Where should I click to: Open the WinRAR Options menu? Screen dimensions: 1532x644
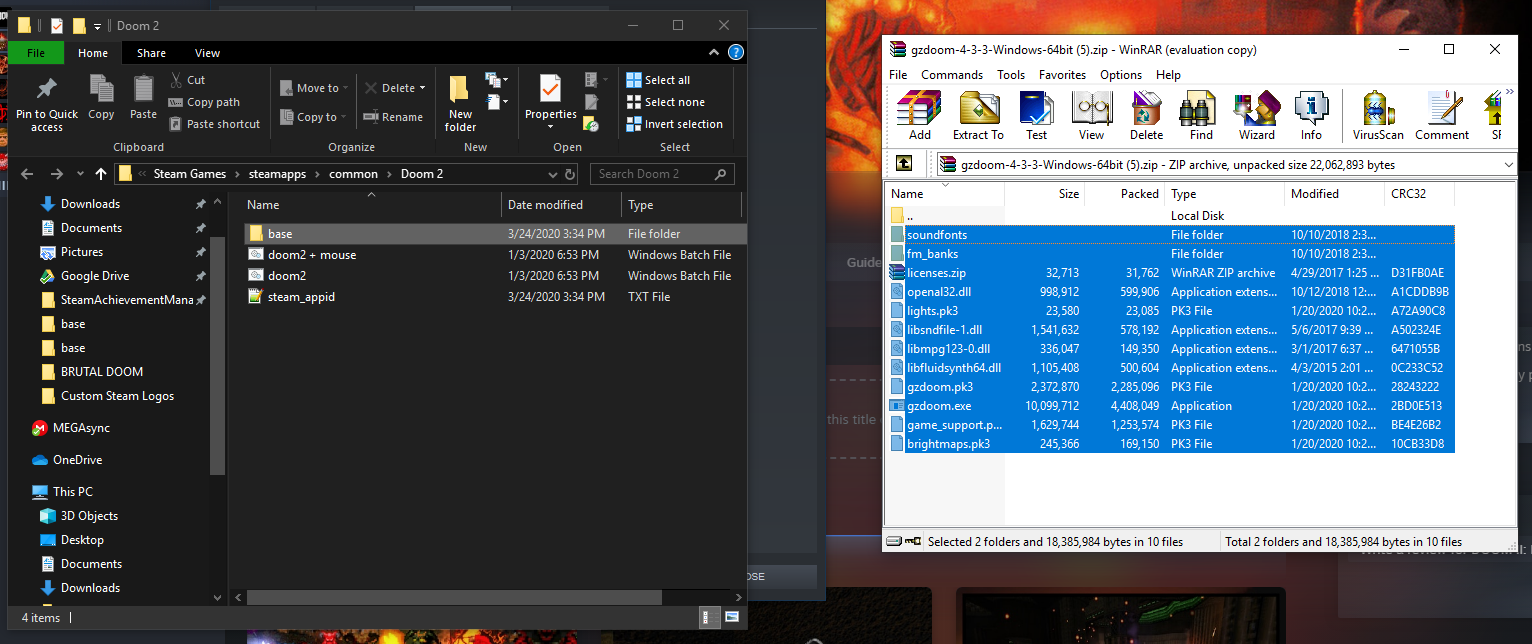(x=1121, y=75)
